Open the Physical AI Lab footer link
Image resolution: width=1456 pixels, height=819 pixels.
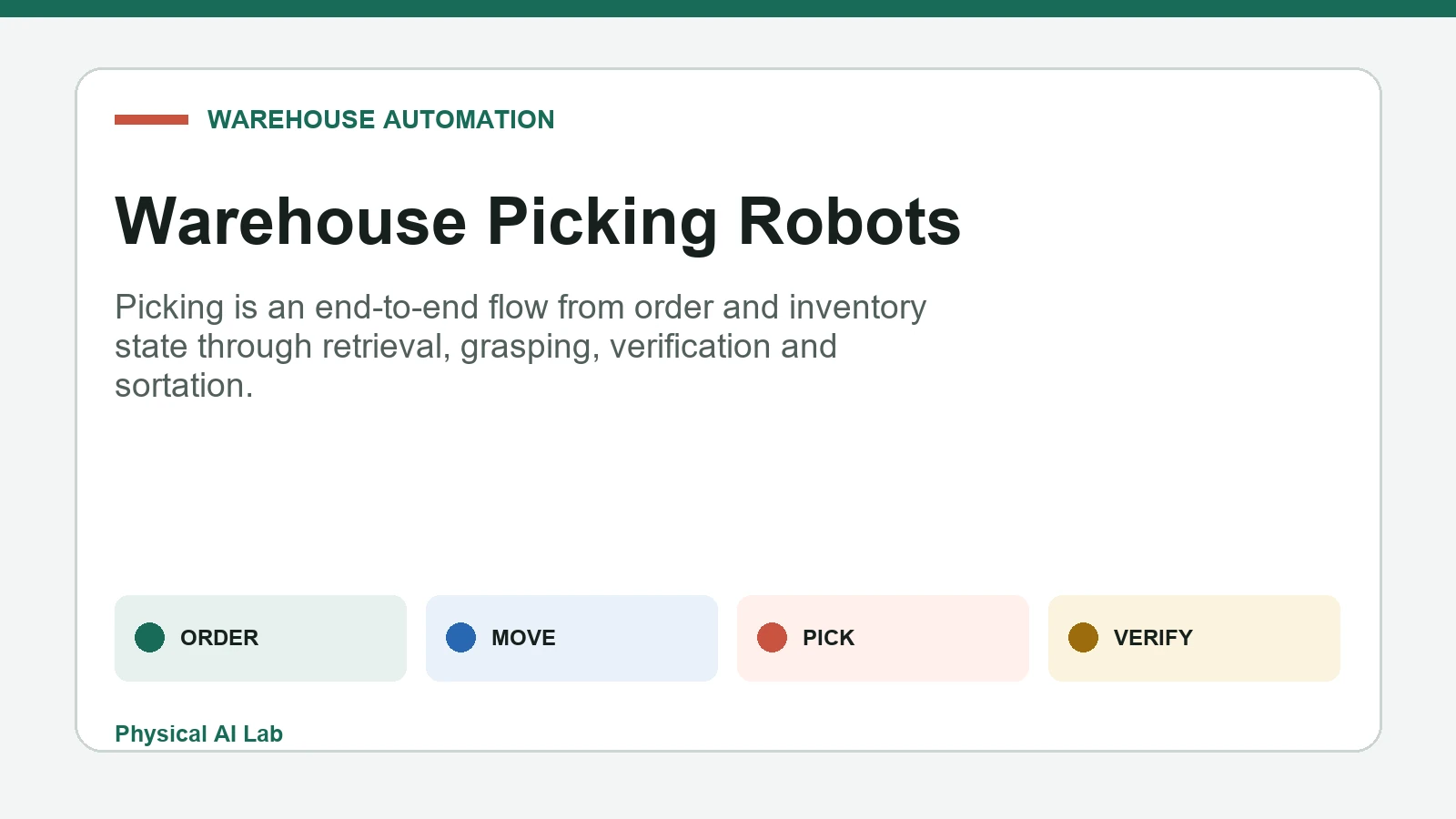[x=198, y=733]
